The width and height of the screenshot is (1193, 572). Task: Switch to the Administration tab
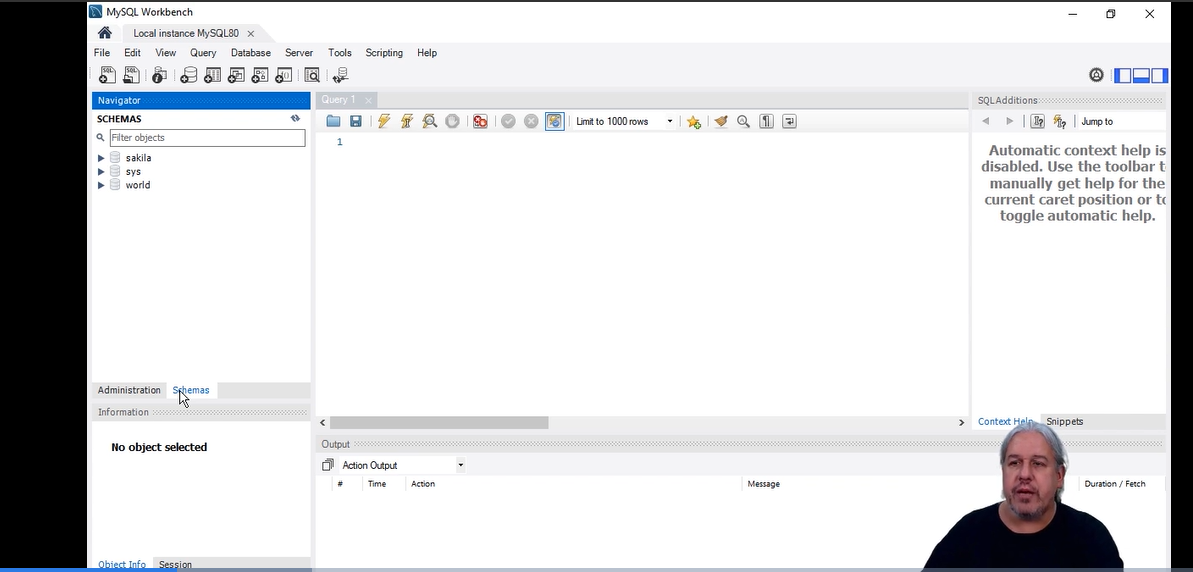tap(129, 389)
